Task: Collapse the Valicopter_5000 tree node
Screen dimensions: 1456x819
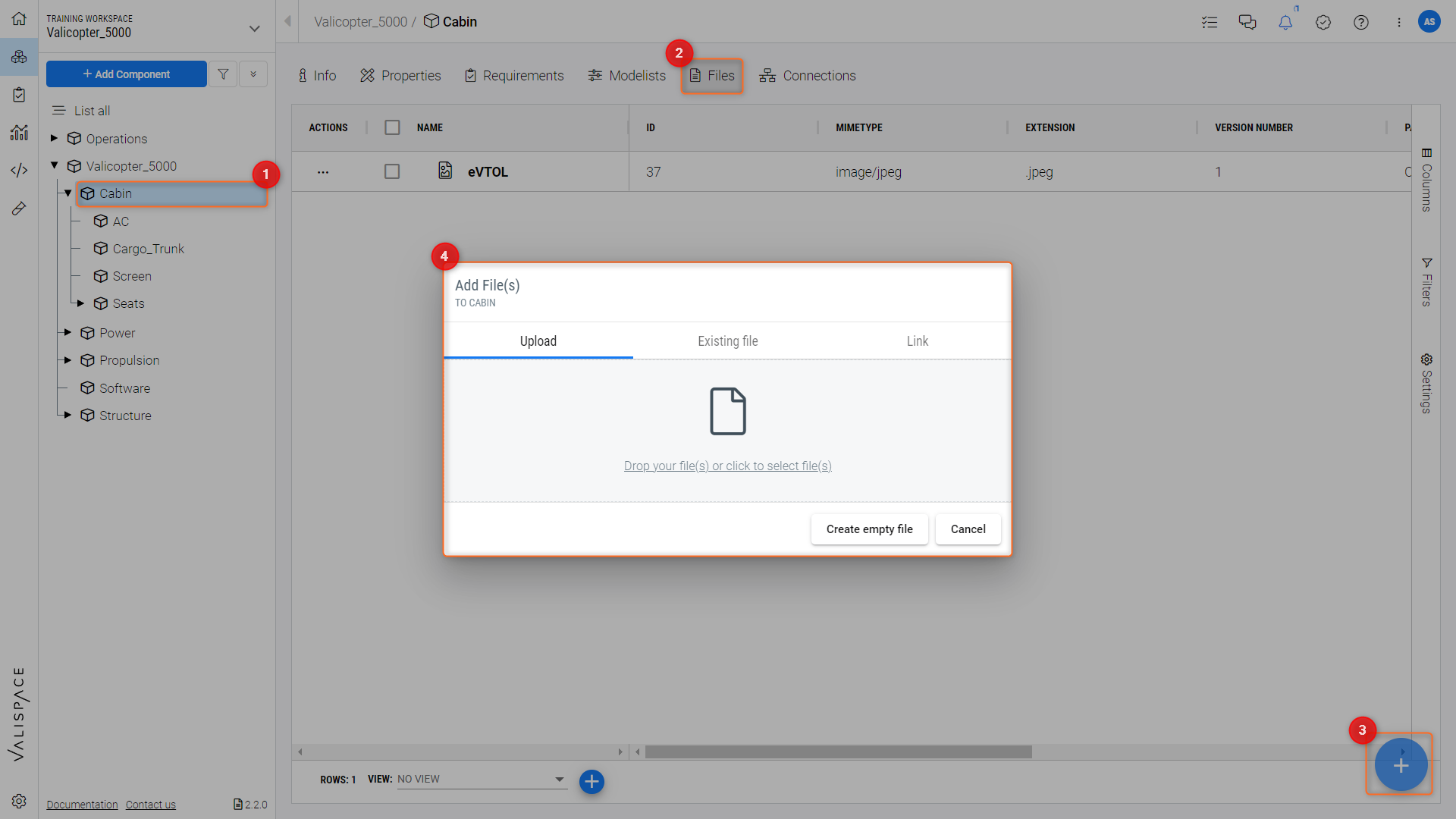Action: 54,165
